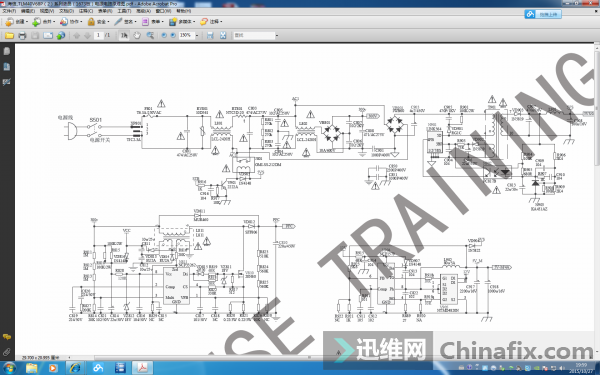Open the Forms (表单) menu in menu bar
The image size is (600, 375).
click(105, 11)
